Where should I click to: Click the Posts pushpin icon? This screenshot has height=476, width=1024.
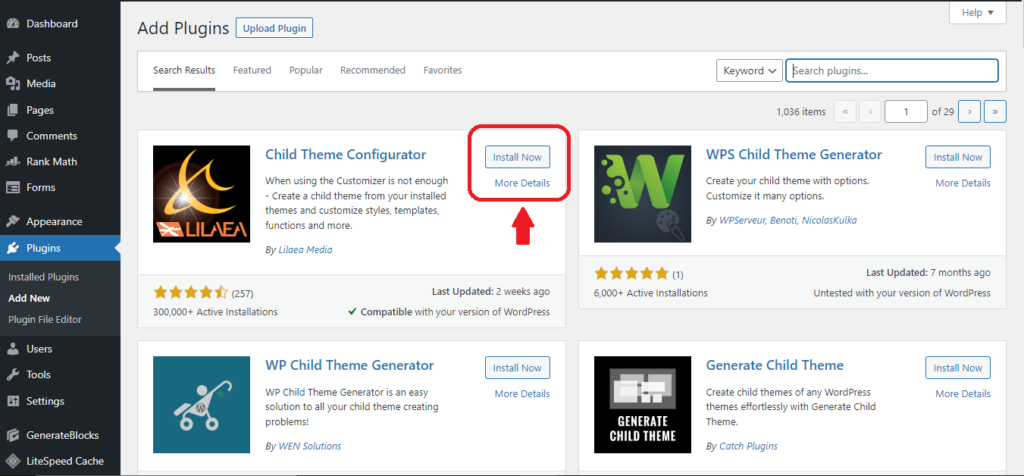click(x=12, y=58)
